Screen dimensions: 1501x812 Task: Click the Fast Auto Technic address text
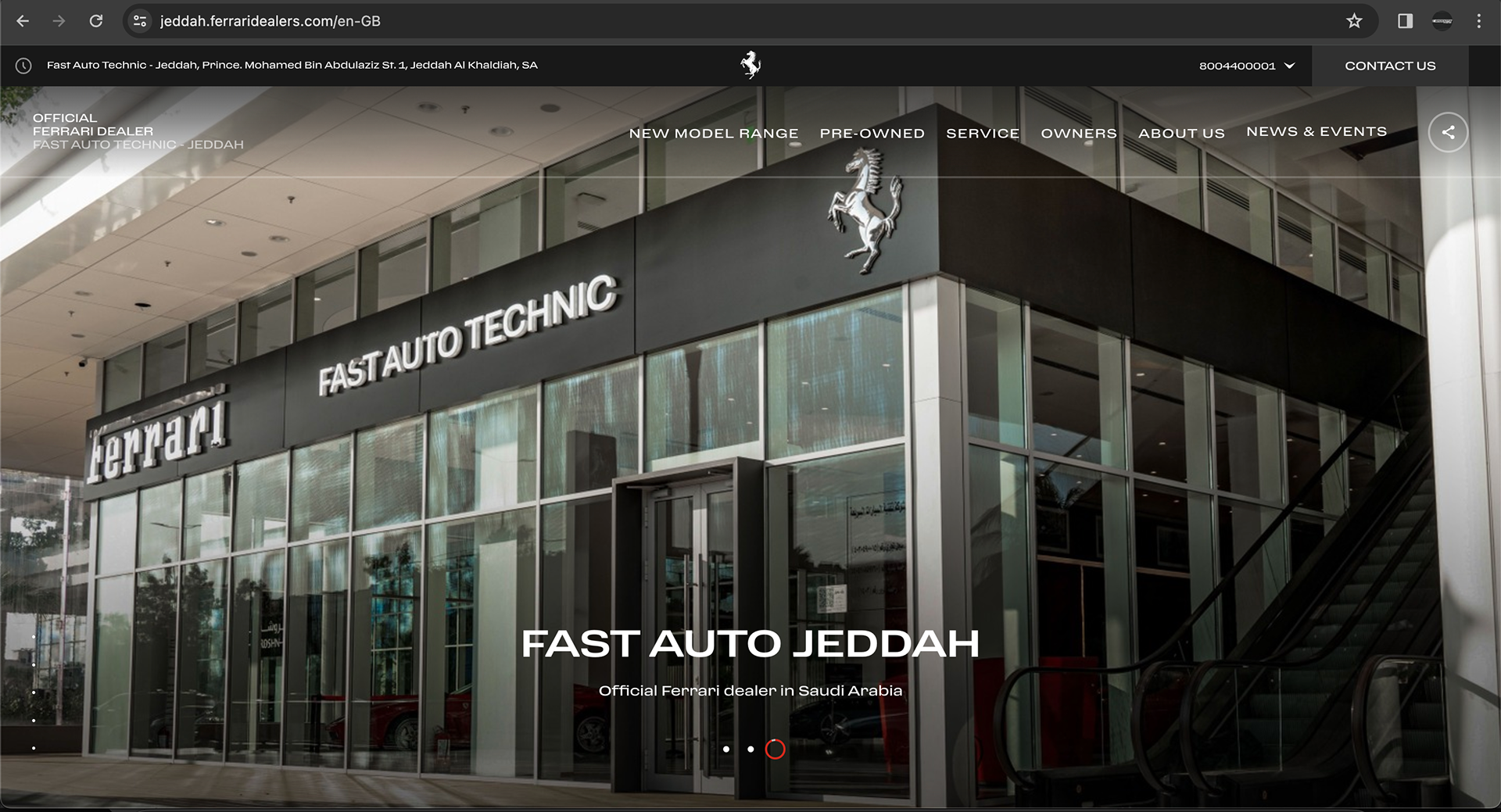292,65
